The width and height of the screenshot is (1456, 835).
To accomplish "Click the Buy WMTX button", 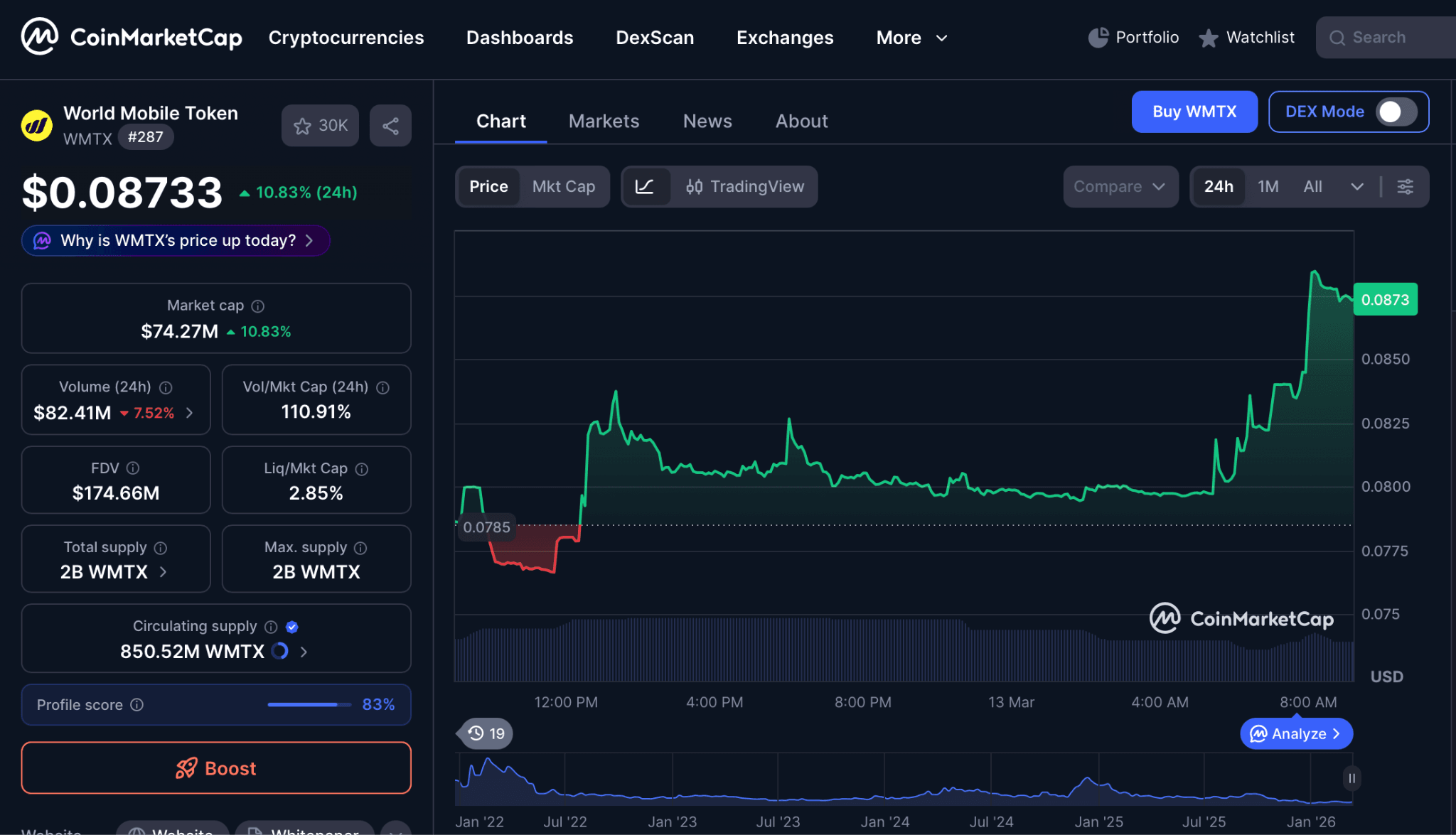I will point(1194,112).
